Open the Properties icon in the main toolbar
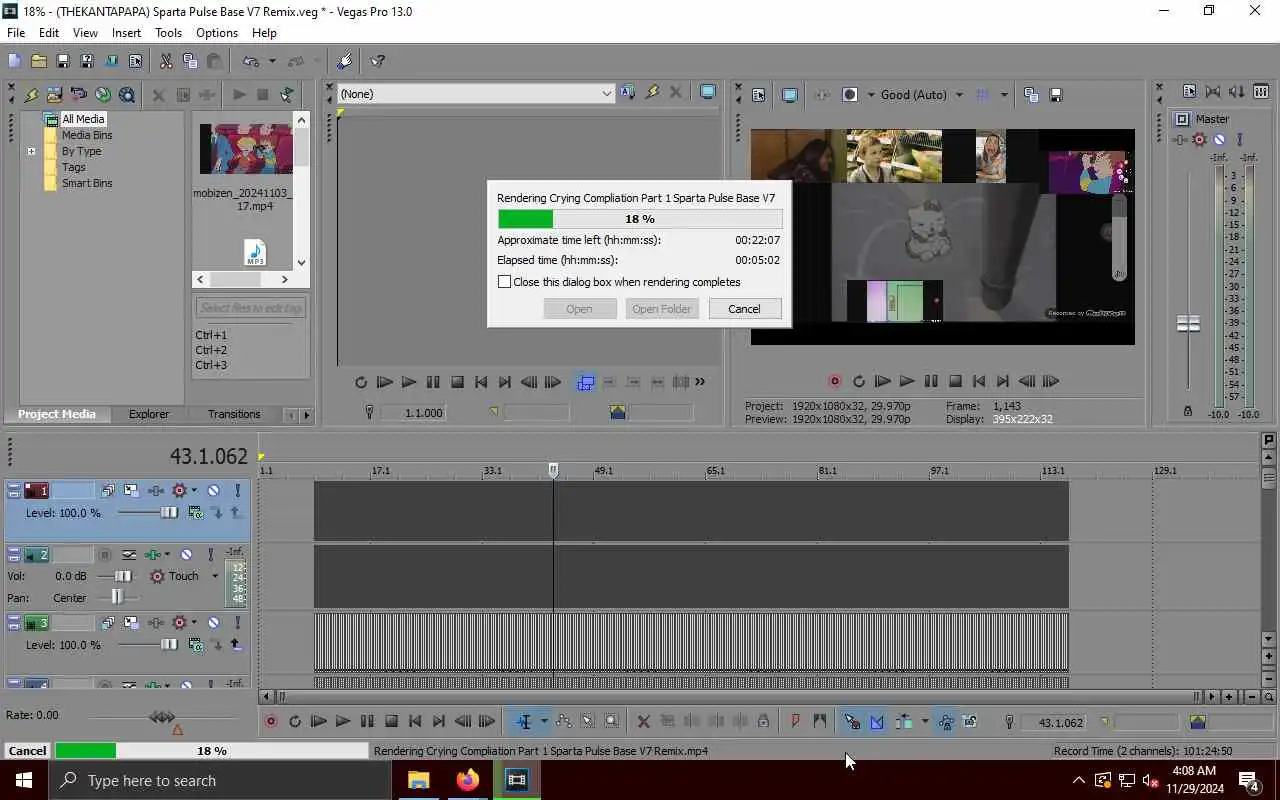The image size is (1280, 800). pos(135,61)
